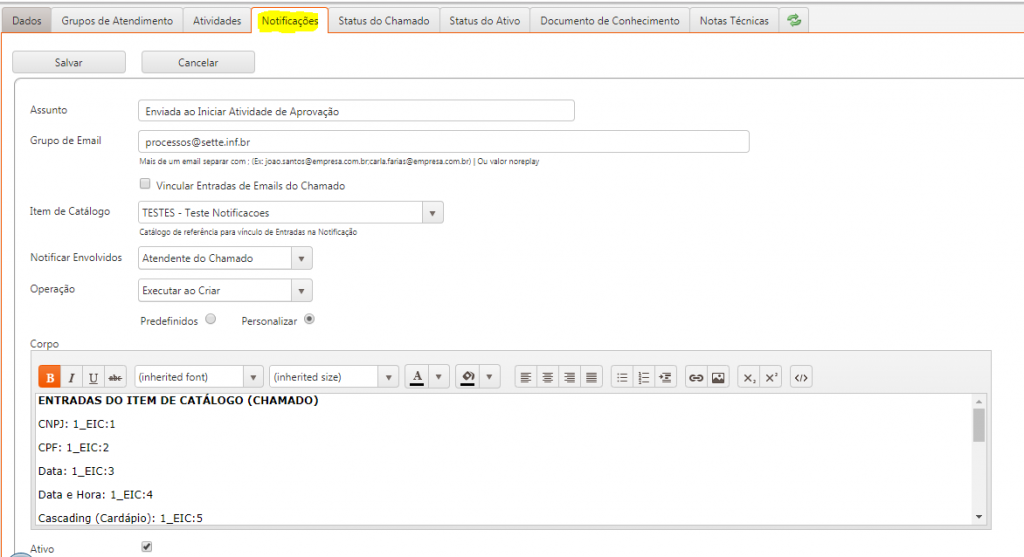
Task: Toggle bold formatting in editor toolbar
Action: 49,377
